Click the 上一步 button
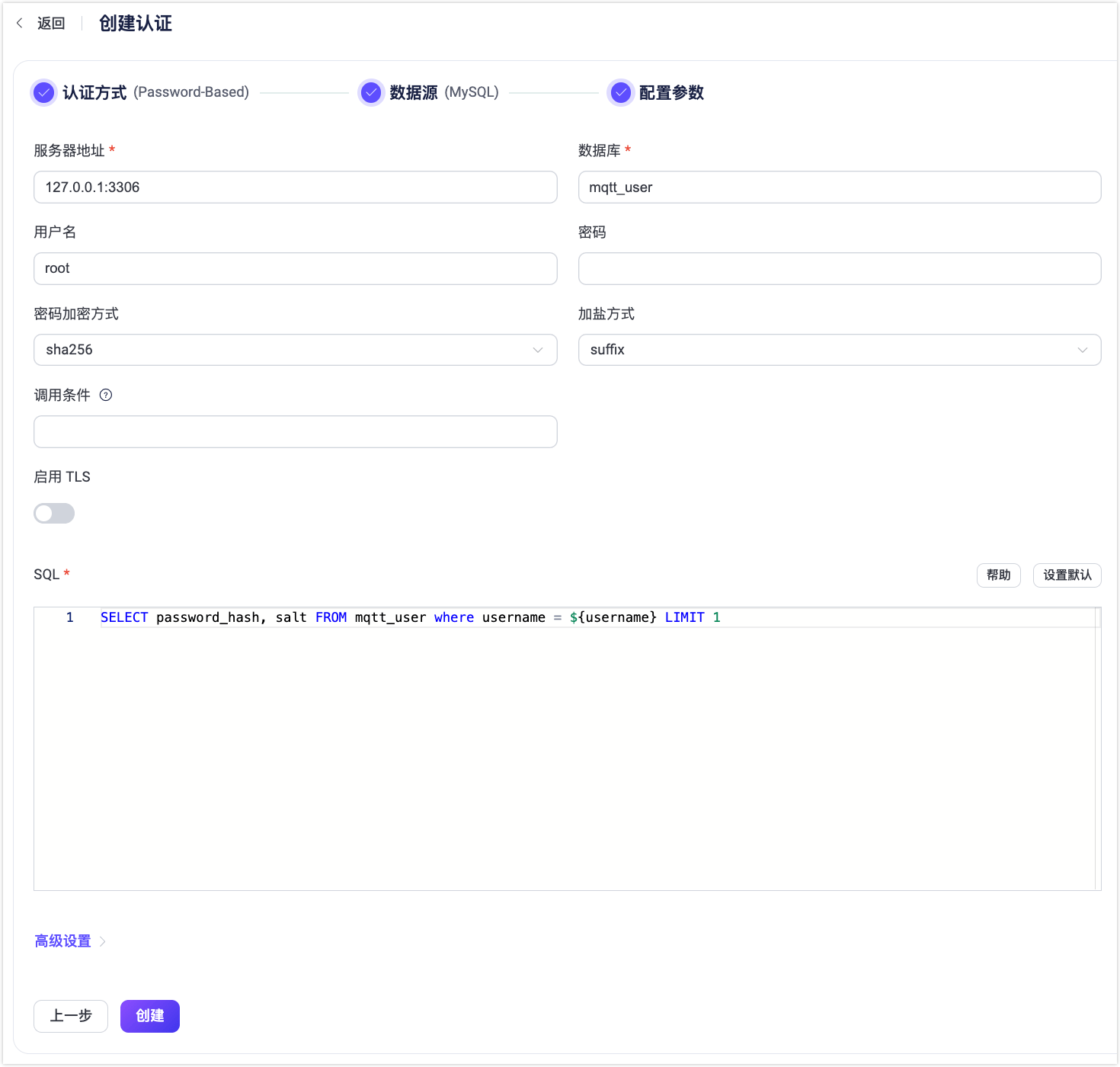 70,1016
